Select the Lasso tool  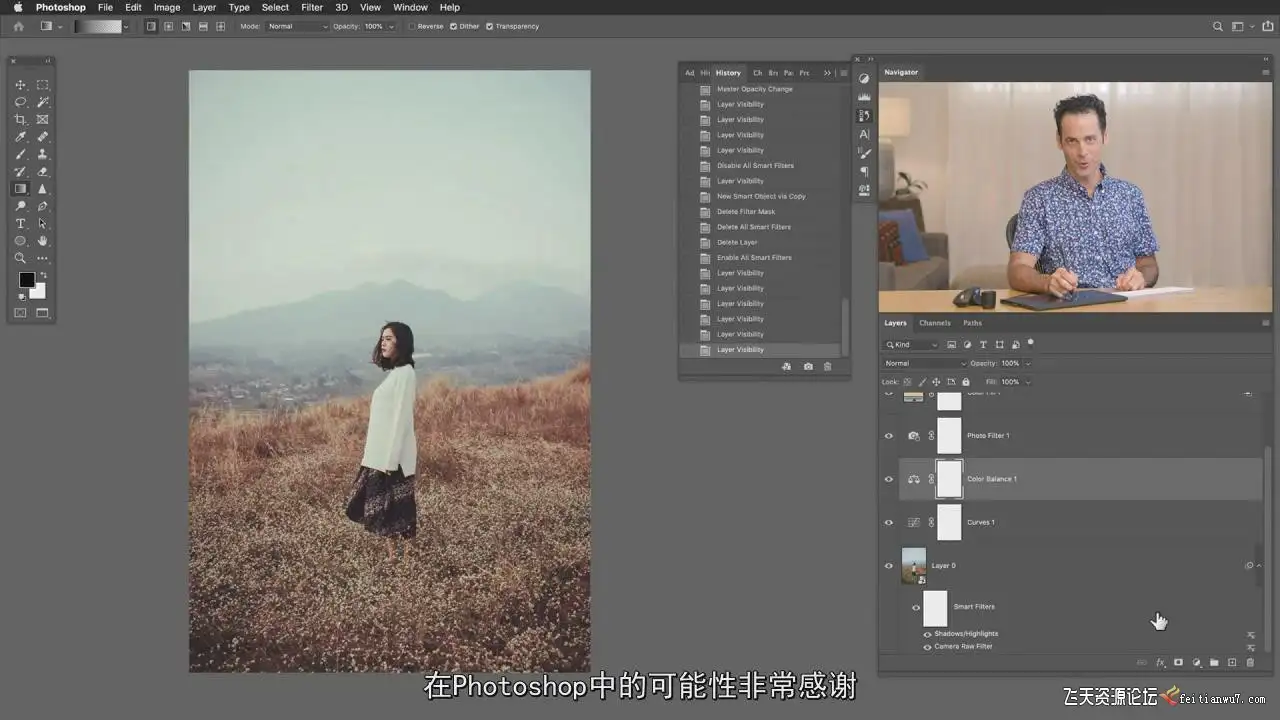(20, 102)
